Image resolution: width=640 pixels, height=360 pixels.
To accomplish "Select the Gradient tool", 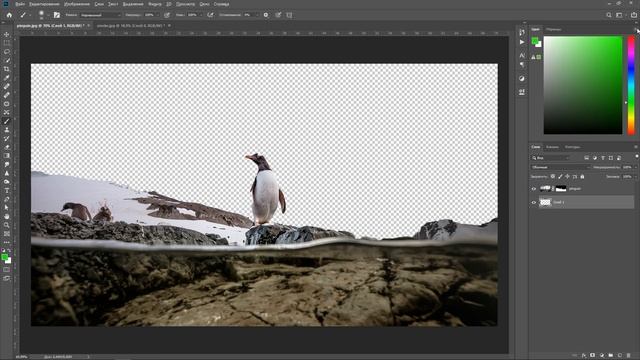I will pos(7,156).
